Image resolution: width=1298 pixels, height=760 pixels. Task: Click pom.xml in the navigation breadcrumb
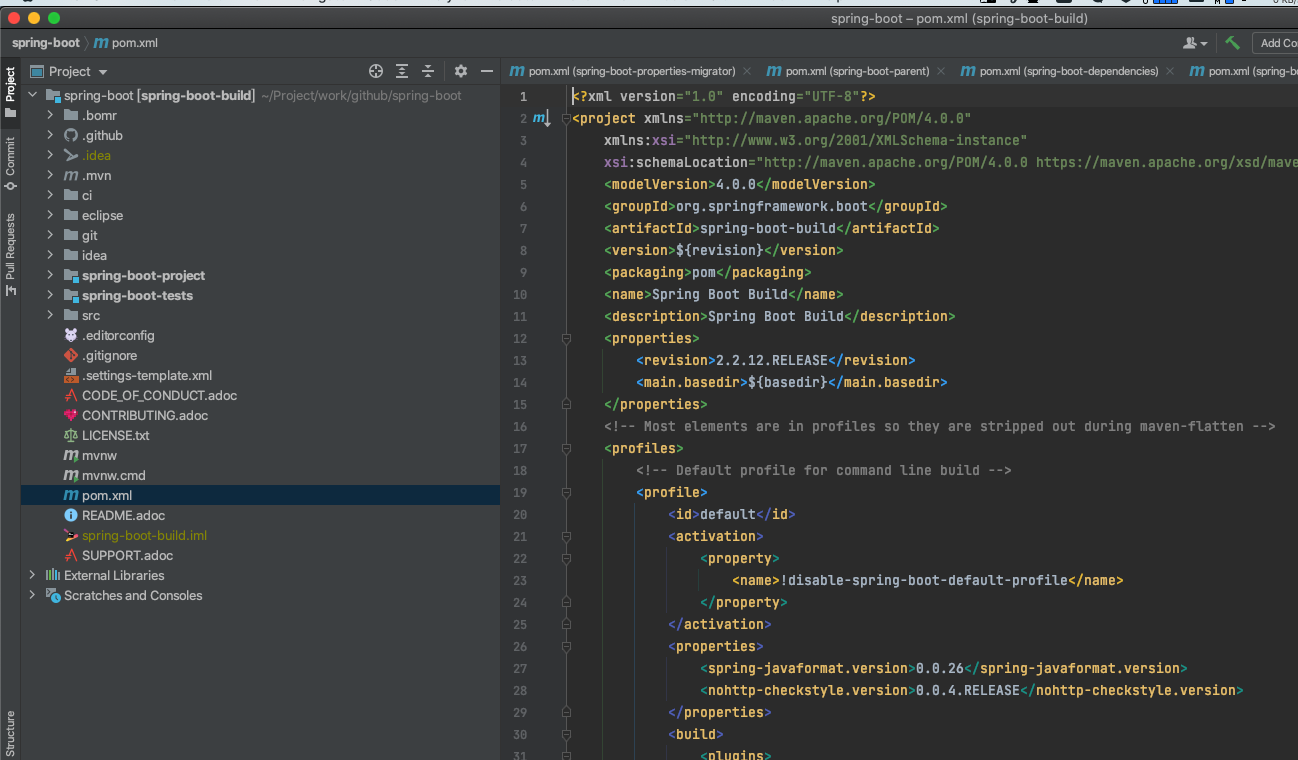click(x=126, y=43)
